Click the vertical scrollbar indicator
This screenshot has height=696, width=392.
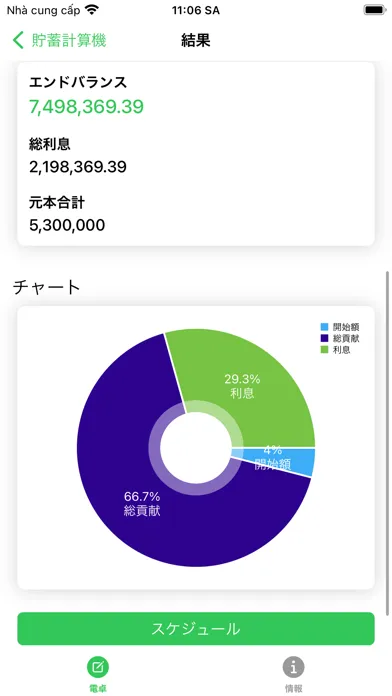click(388, 443)
